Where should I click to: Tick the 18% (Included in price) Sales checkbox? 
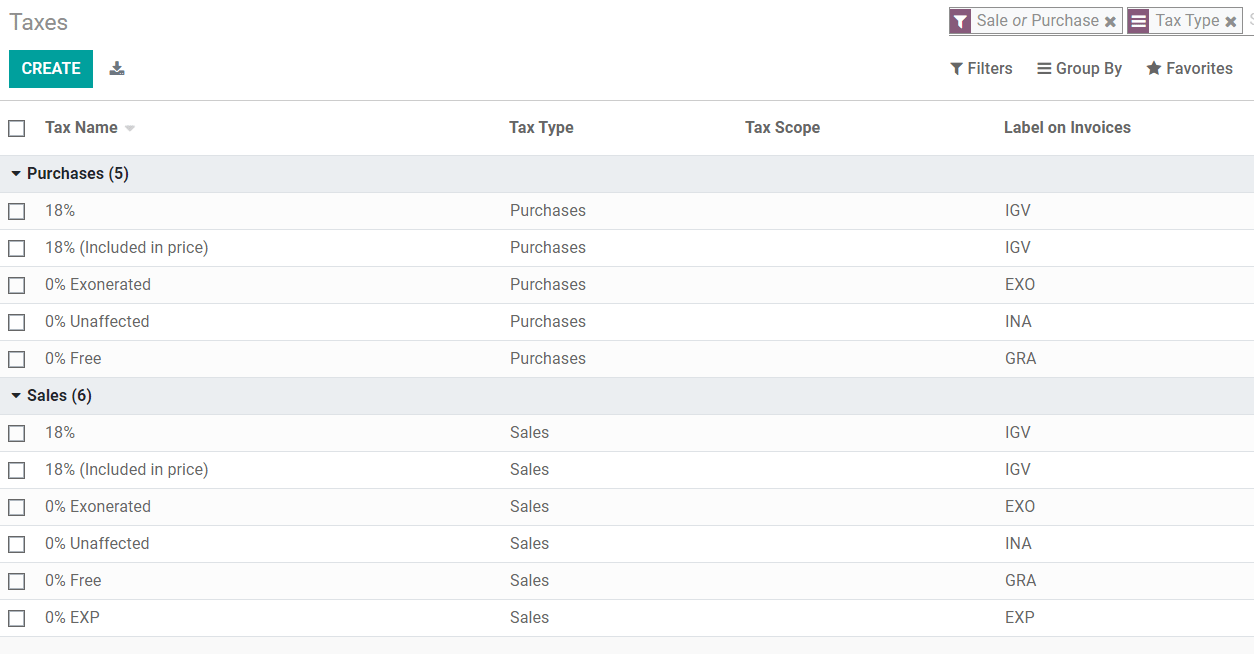pyautogui.click(x=17, y=470)
